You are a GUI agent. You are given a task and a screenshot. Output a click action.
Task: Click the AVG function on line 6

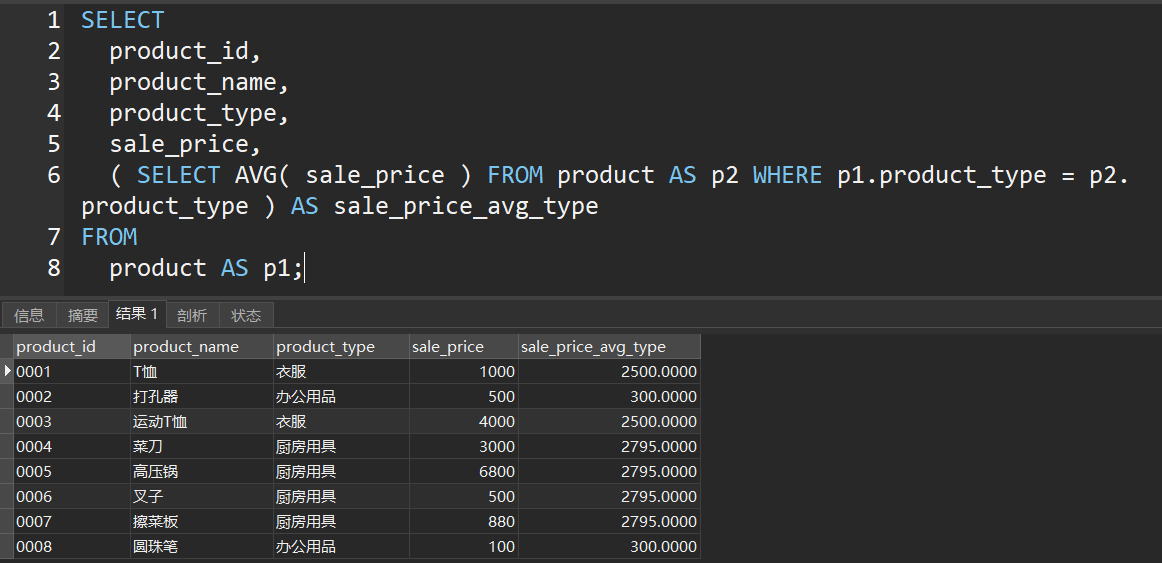(255, 175)
